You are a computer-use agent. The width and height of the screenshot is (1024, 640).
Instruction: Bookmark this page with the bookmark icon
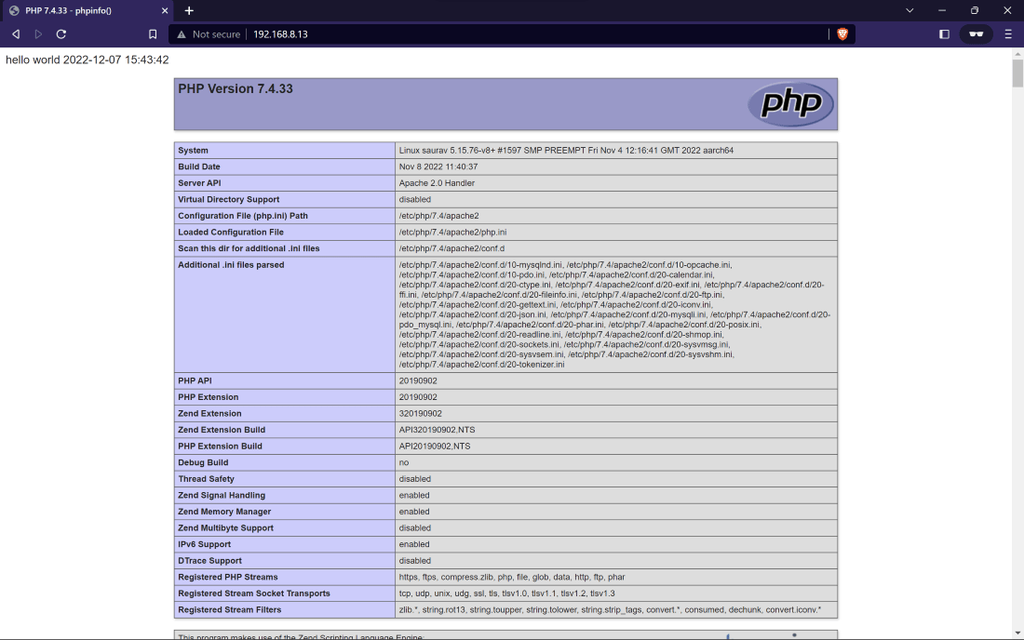[153, 34]
